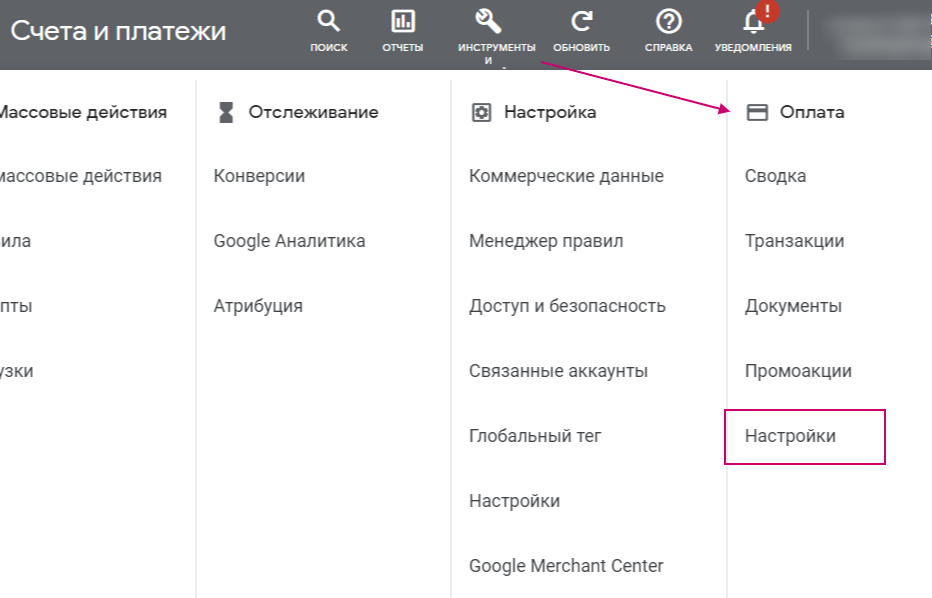Open Менеджер правил
The height and width of the screenshot is (598, 932).
pyautogui.click(x=546, y=241)
